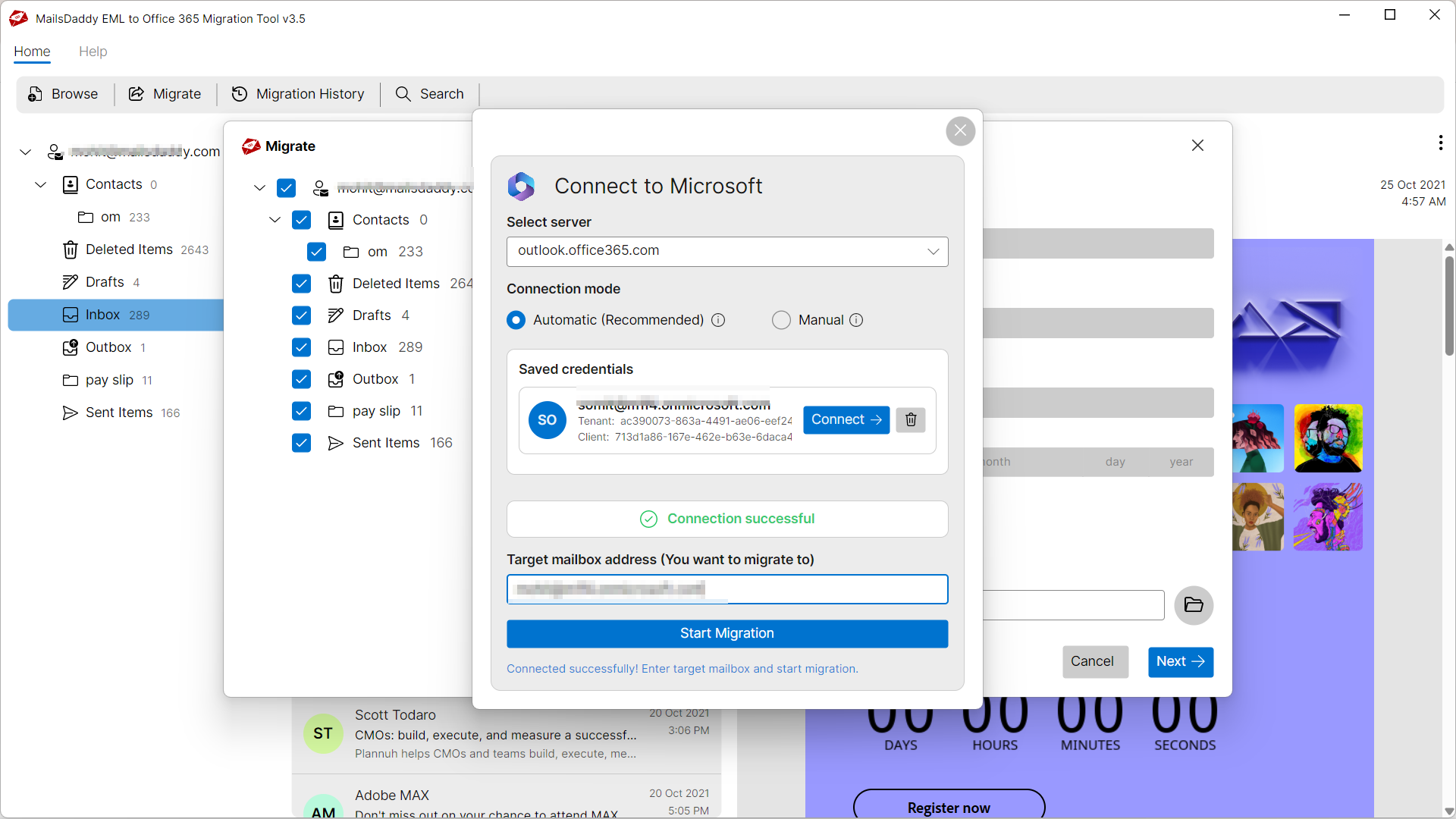Click the Cancel button in Migrate window

tap(1095, 661)
